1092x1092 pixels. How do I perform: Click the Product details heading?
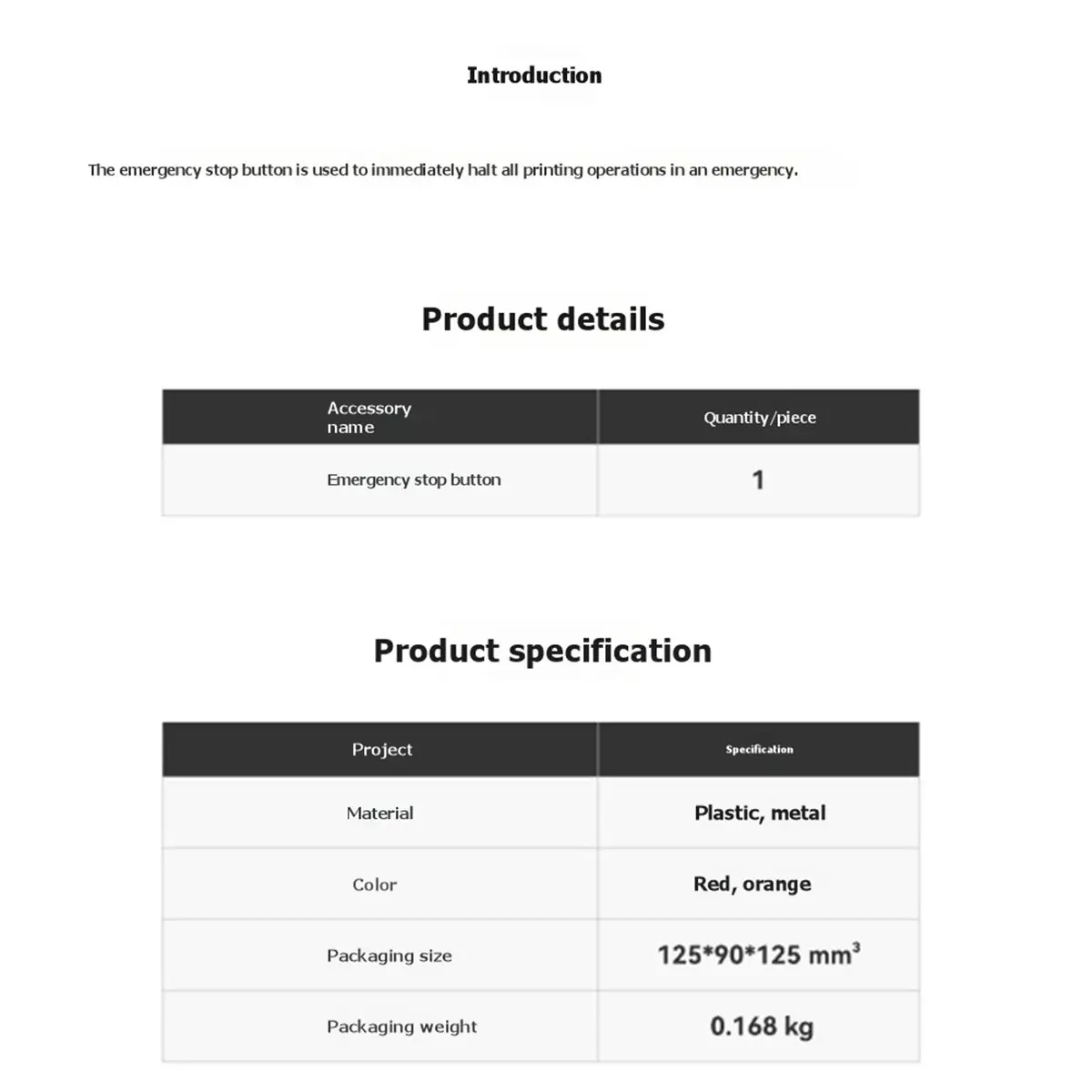click(543, 319)
